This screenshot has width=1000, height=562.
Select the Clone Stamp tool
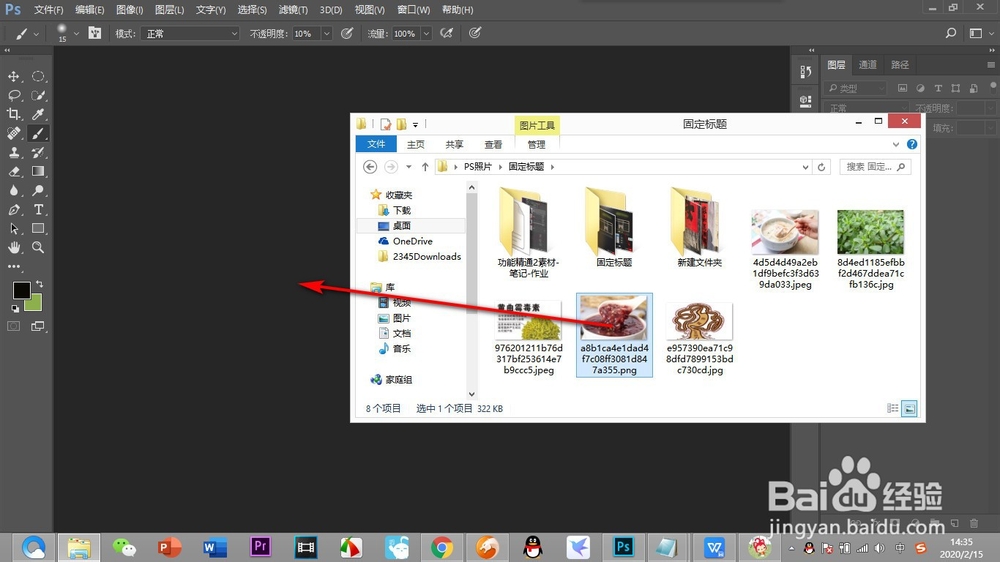[13, 152]
